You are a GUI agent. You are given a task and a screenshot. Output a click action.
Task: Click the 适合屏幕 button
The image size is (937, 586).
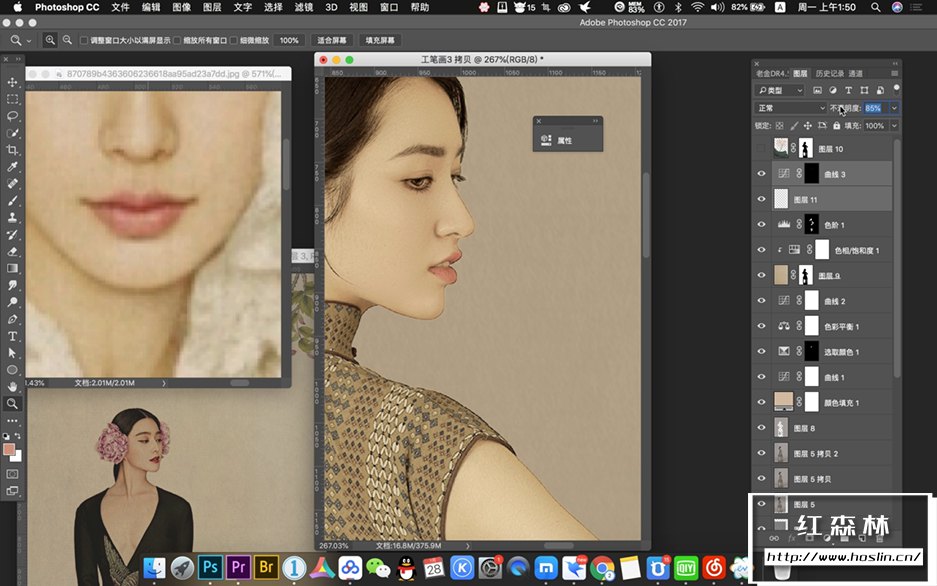(331, 41)
